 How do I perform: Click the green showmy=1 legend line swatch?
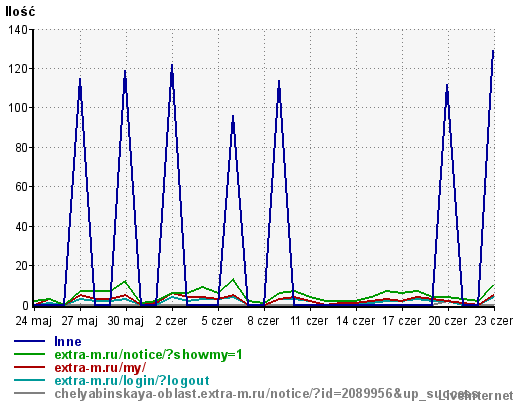29,354
